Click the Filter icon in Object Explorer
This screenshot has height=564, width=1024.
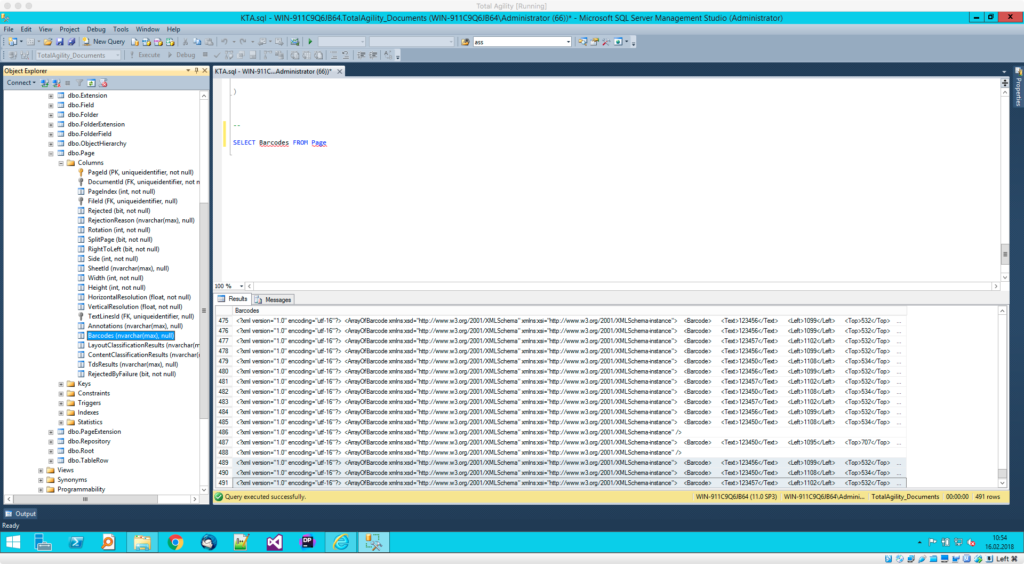click(x=79, y=82)
